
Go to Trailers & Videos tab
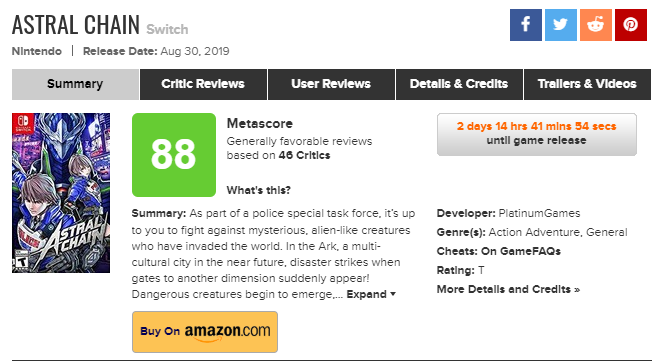click(587, 84)
